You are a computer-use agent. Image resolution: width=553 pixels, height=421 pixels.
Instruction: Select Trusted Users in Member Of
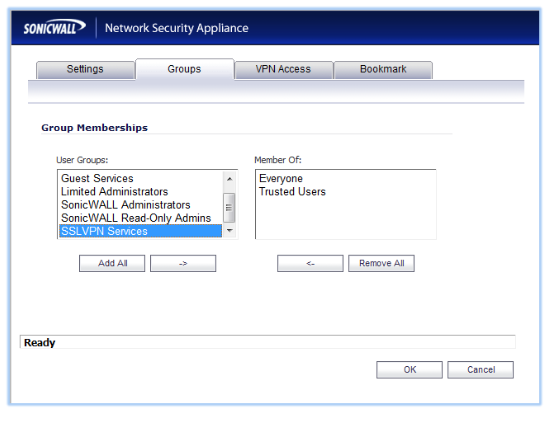tap(346, 191)
